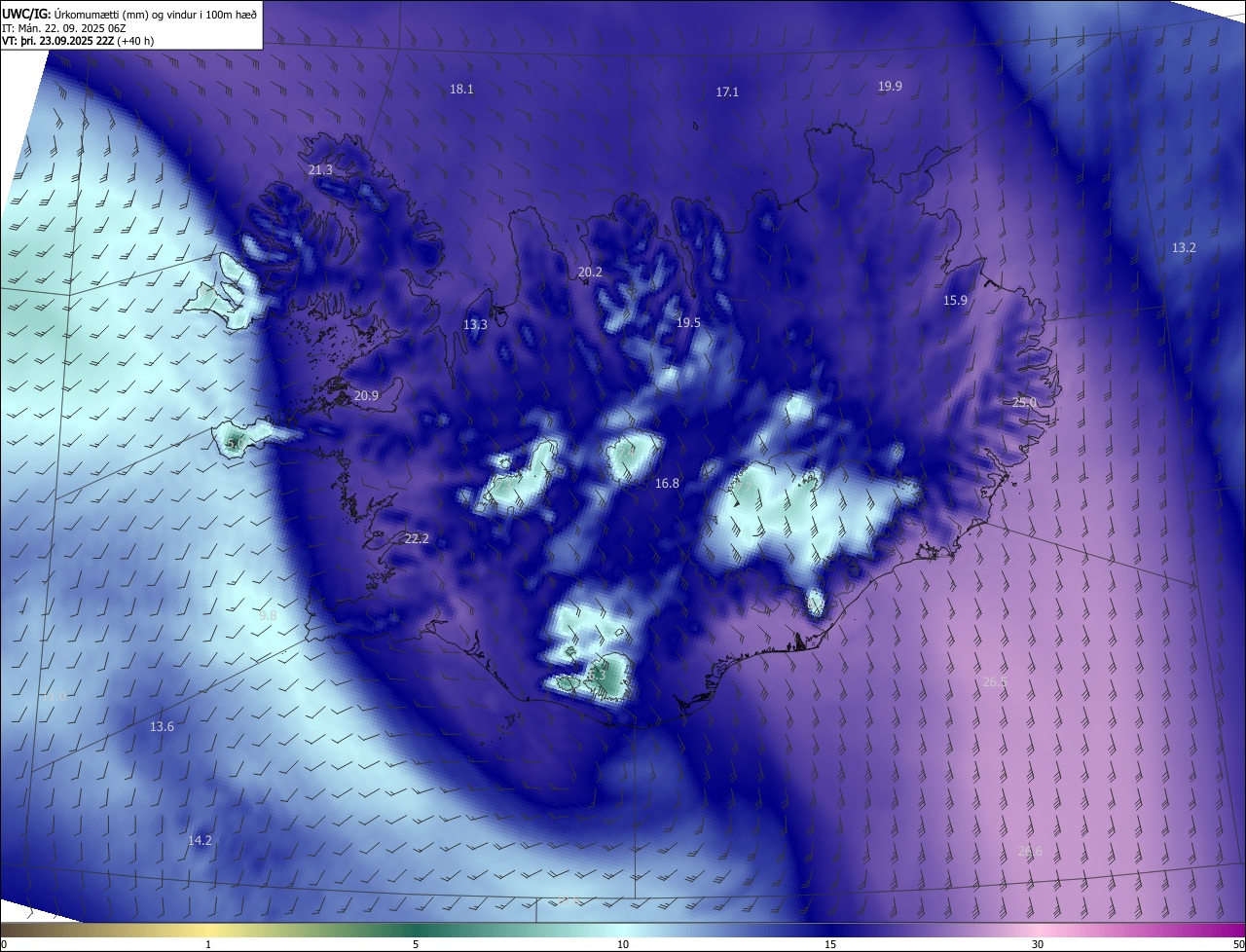The height and width of the screenshot is (952, 1246).
Task: Click the 14.2 value label
Action: (200, 841)
